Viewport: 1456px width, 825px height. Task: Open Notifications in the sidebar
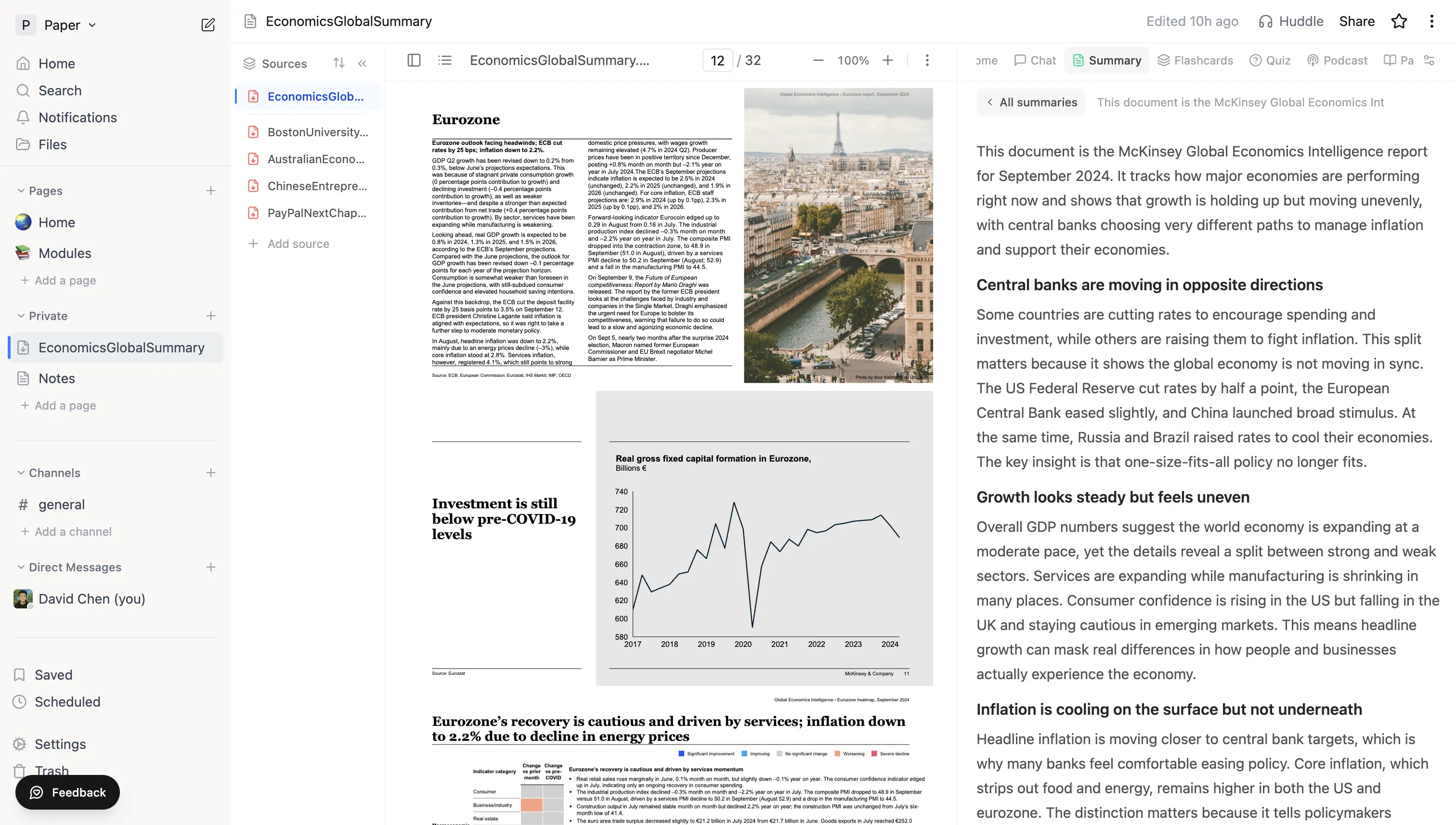77,117
